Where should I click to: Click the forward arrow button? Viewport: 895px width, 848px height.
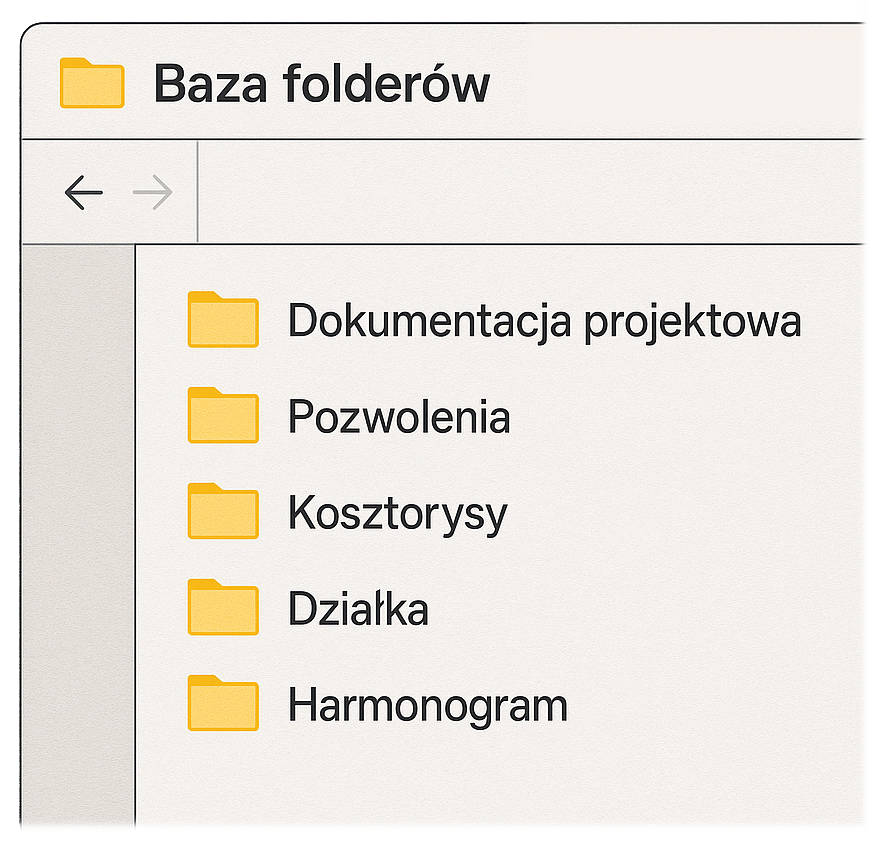[153, 192]
